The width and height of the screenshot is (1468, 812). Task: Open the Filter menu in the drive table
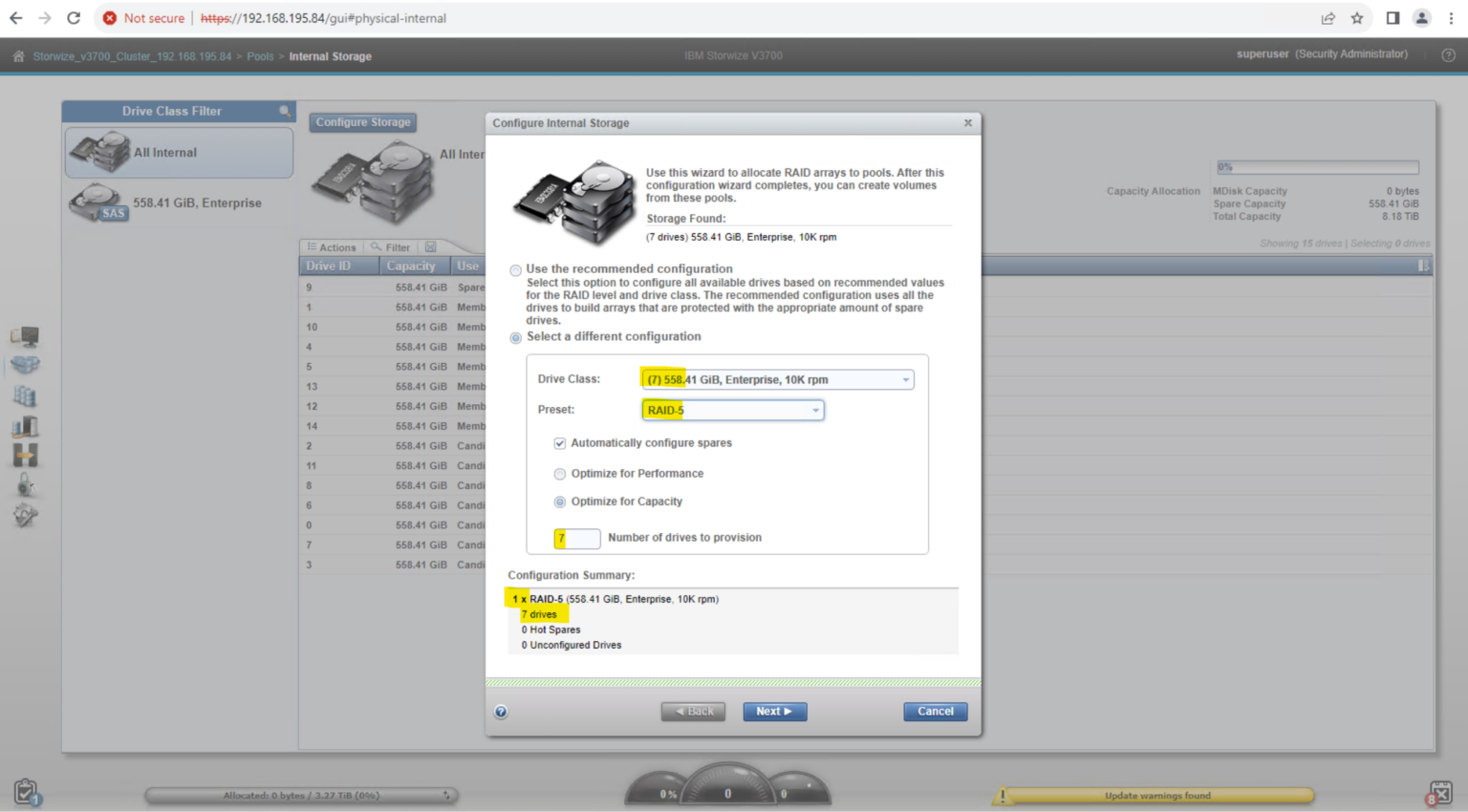pyautogui.click(x=390, y=246)
